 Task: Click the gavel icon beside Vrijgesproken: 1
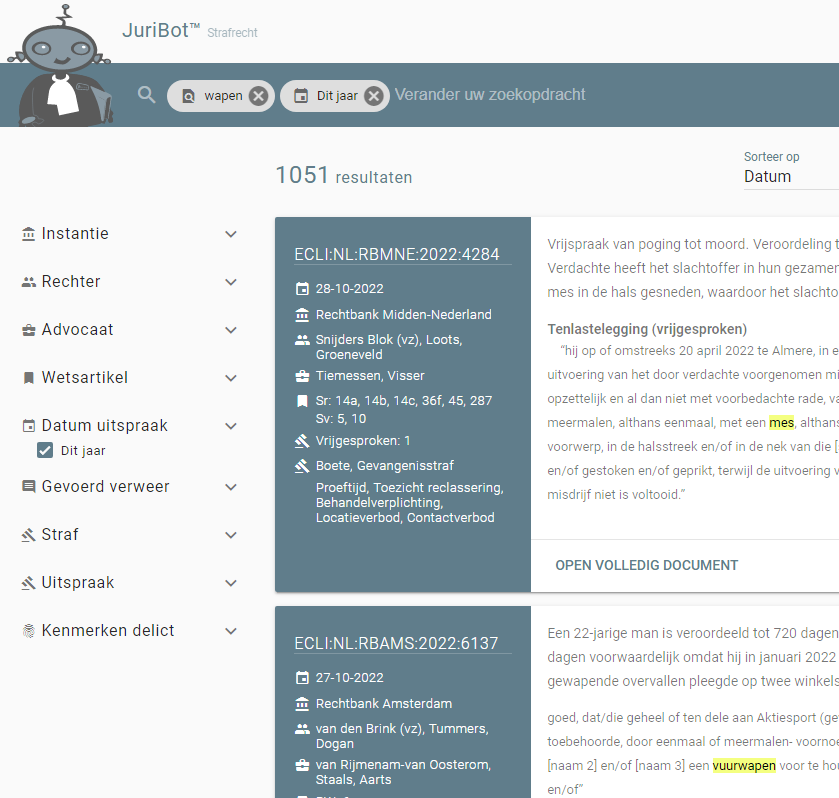302,441
